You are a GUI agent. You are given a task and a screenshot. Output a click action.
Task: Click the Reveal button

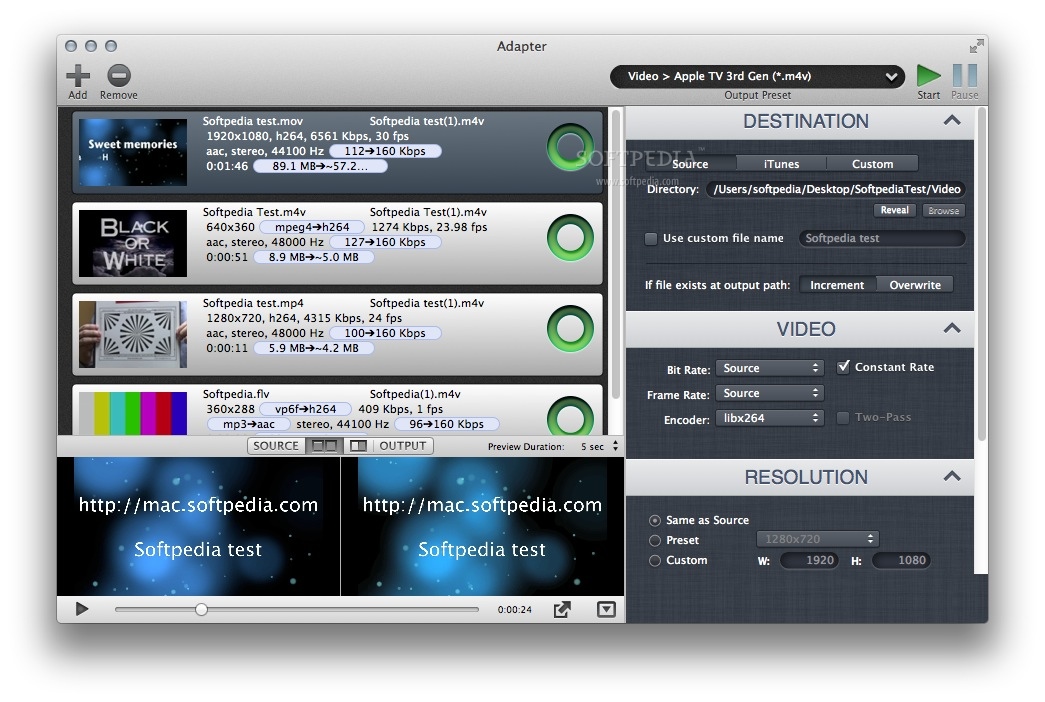point(894,210)
